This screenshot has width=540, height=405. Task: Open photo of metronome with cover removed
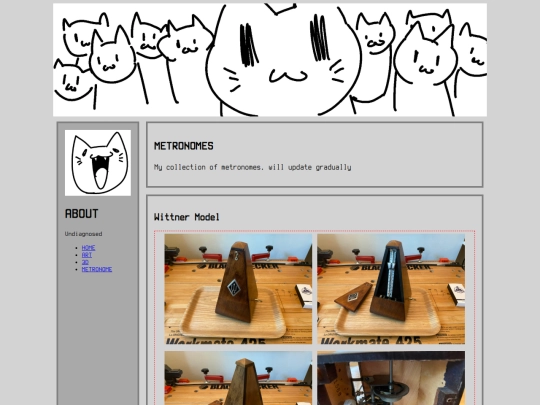pos(391,289)
